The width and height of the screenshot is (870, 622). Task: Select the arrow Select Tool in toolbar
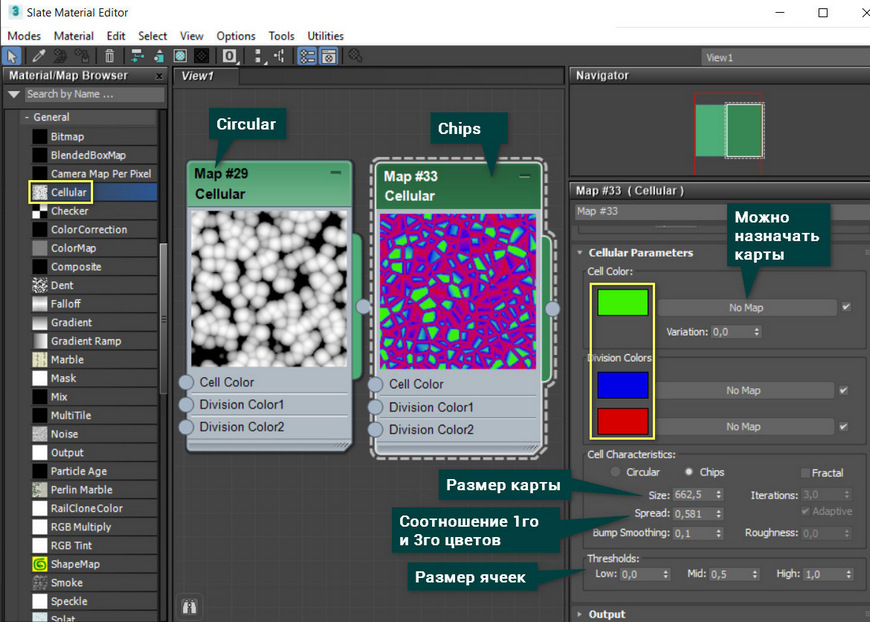(x=12, y=56)
